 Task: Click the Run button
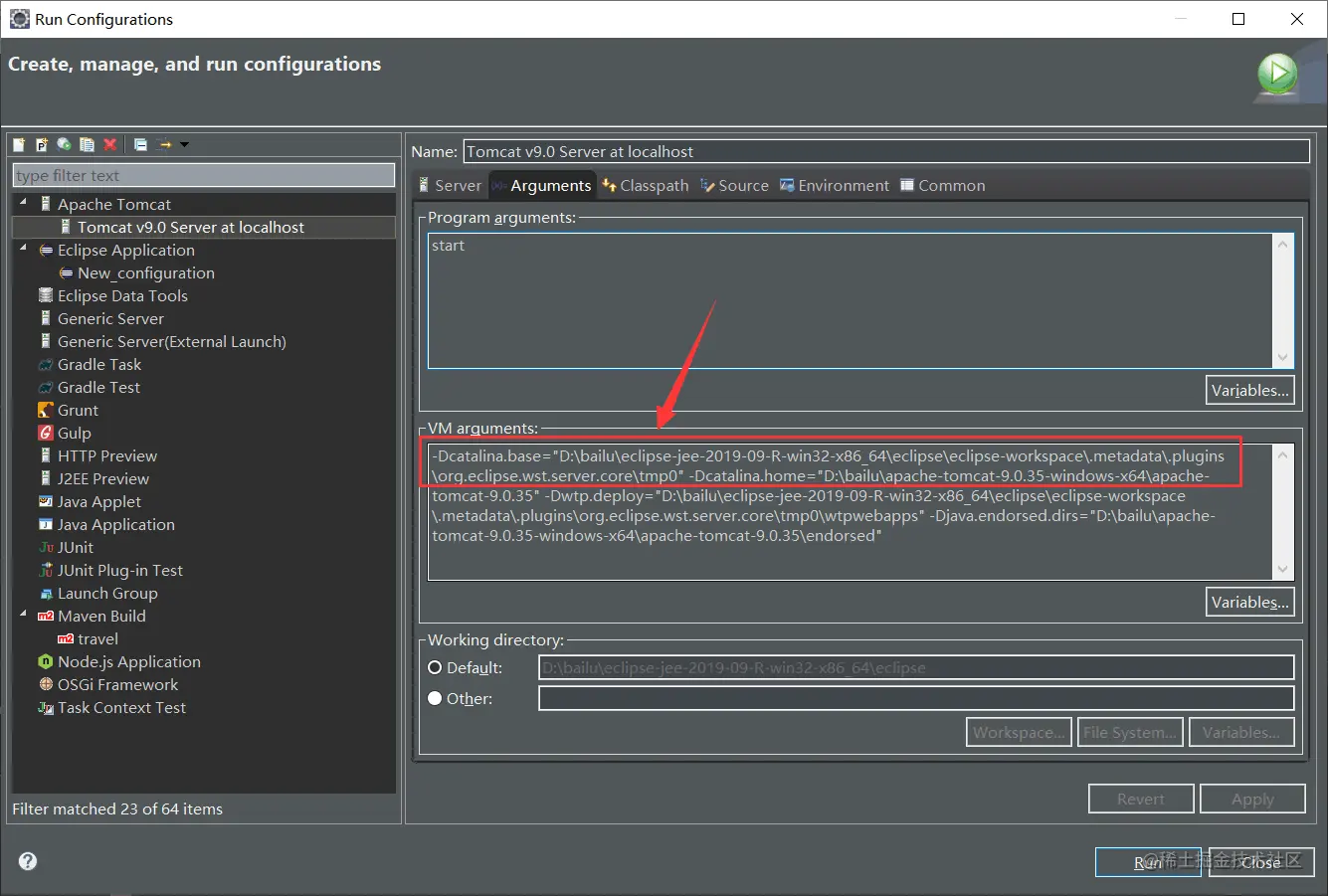click(x=1148, y=862)
